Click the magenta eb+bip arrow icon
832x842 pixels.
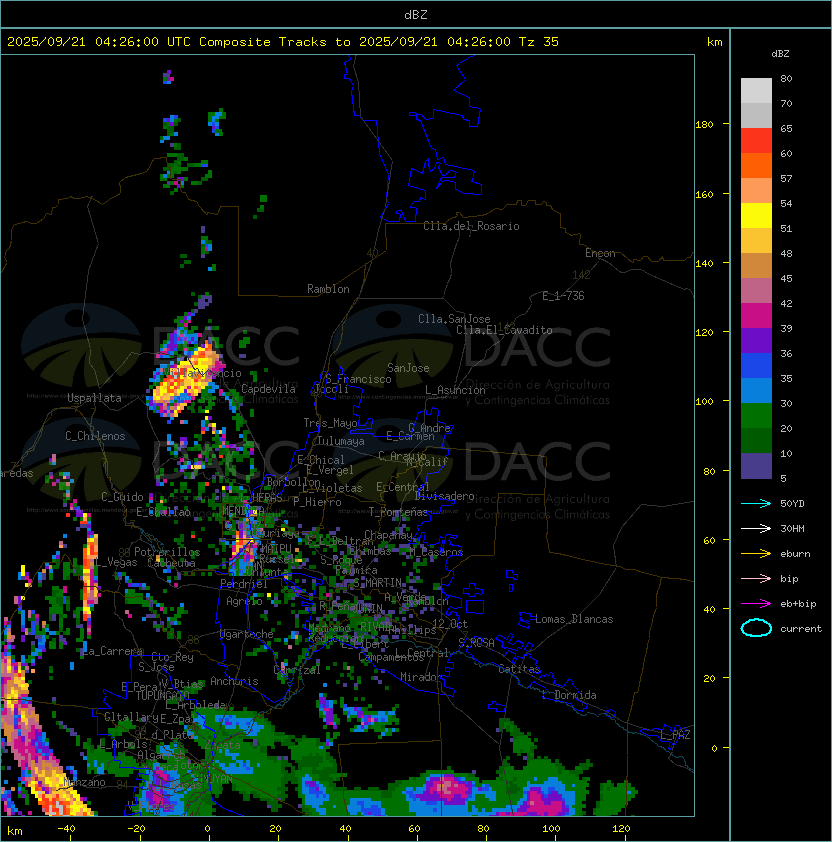pos(756,604)
